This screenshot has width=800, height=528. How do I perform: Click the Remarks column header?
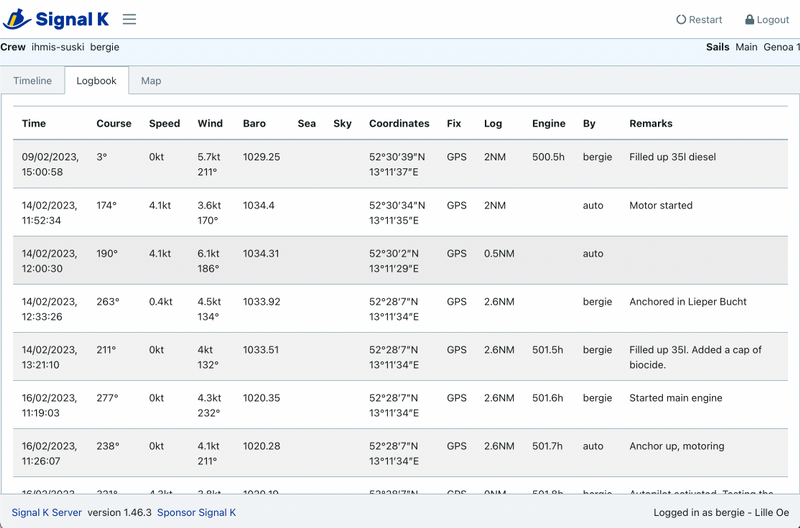point(650,124)
